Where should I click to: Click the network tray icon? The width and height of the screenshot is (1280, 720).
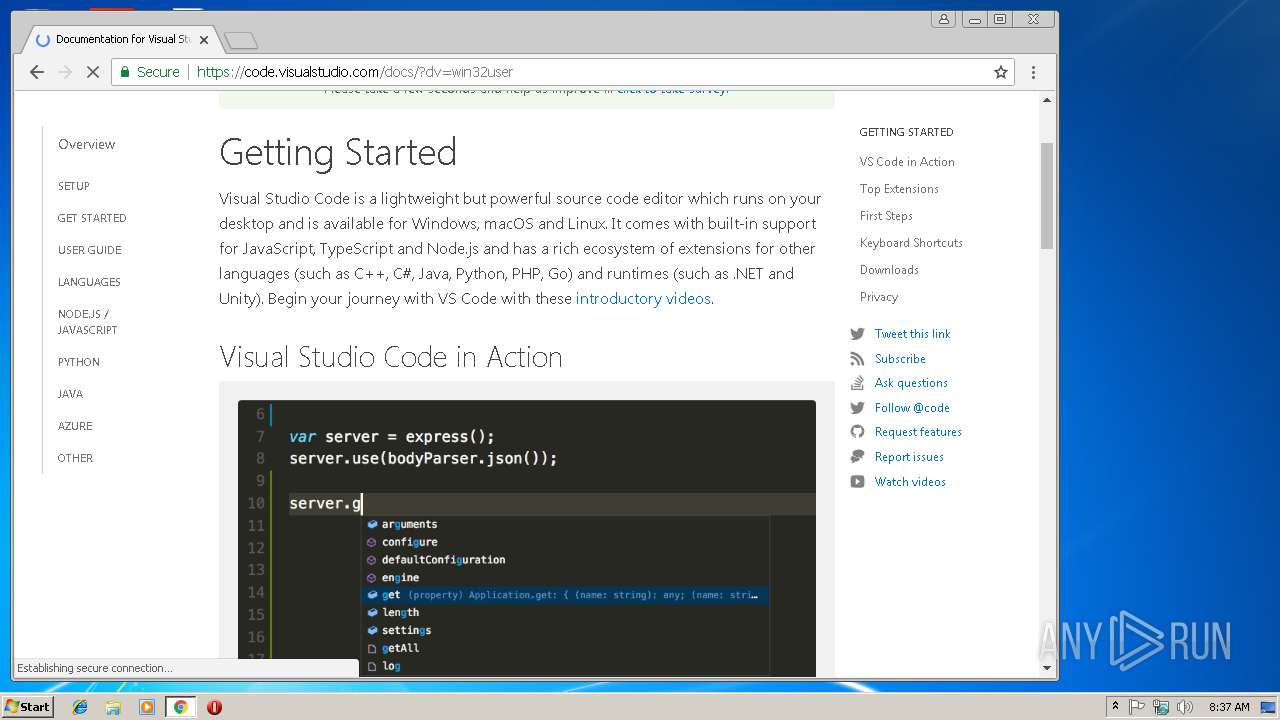(x=1161, y=707)
